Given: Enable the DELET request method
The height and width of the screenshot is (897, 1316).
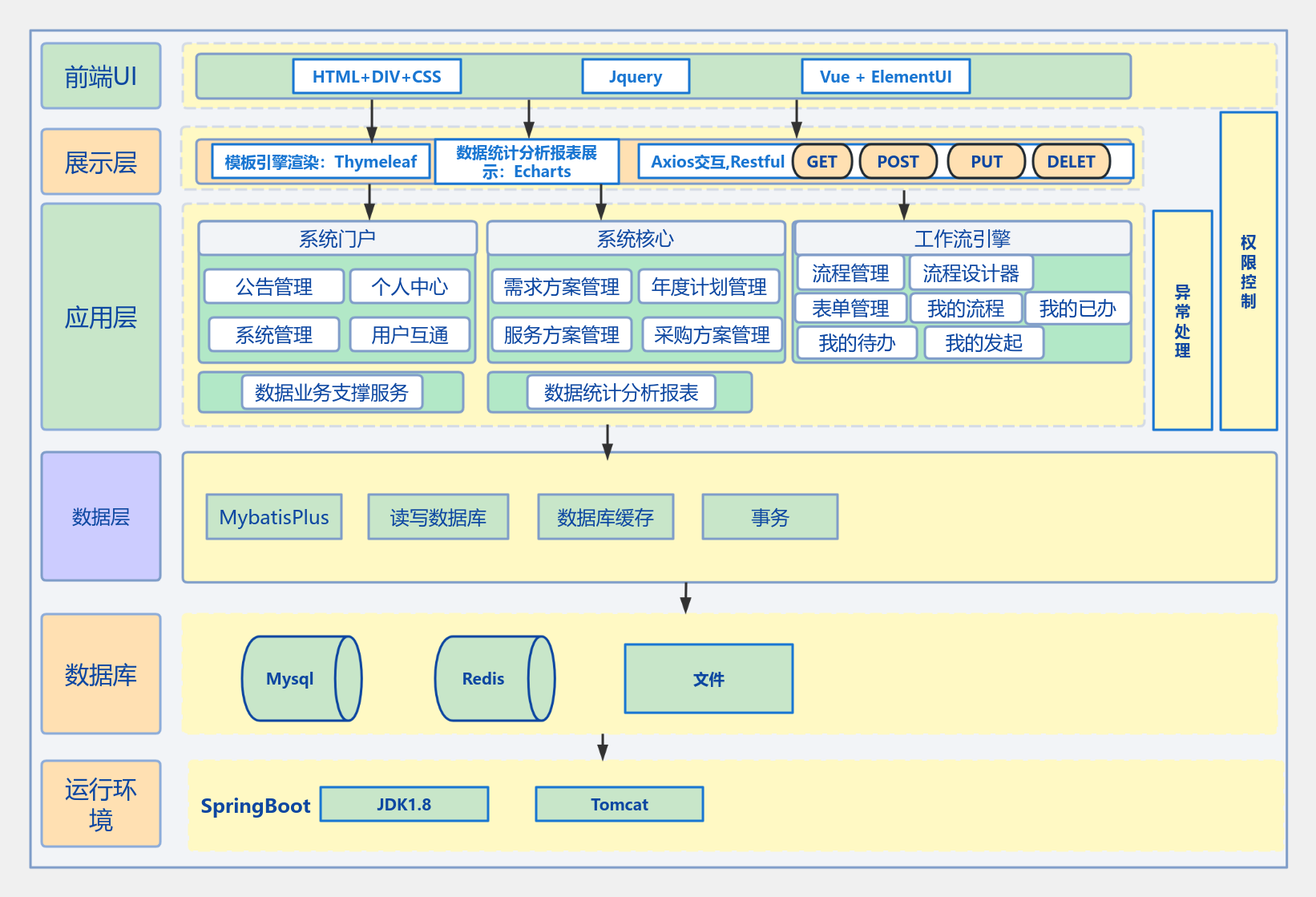Looking at the screenshot, I should click(1071, 161).
